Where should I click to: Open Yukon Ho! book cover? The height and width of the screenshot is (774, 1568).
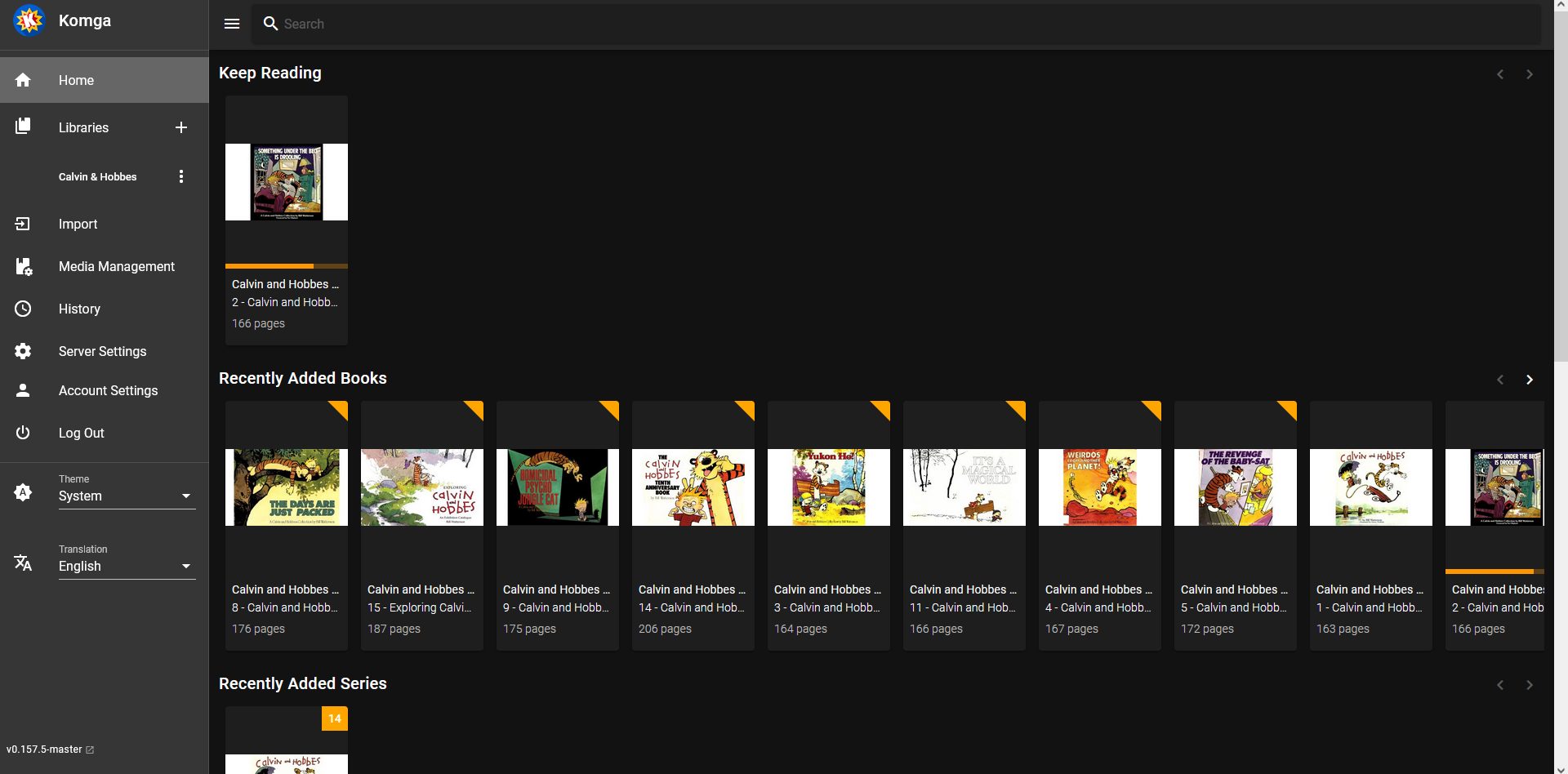[829, 487]
